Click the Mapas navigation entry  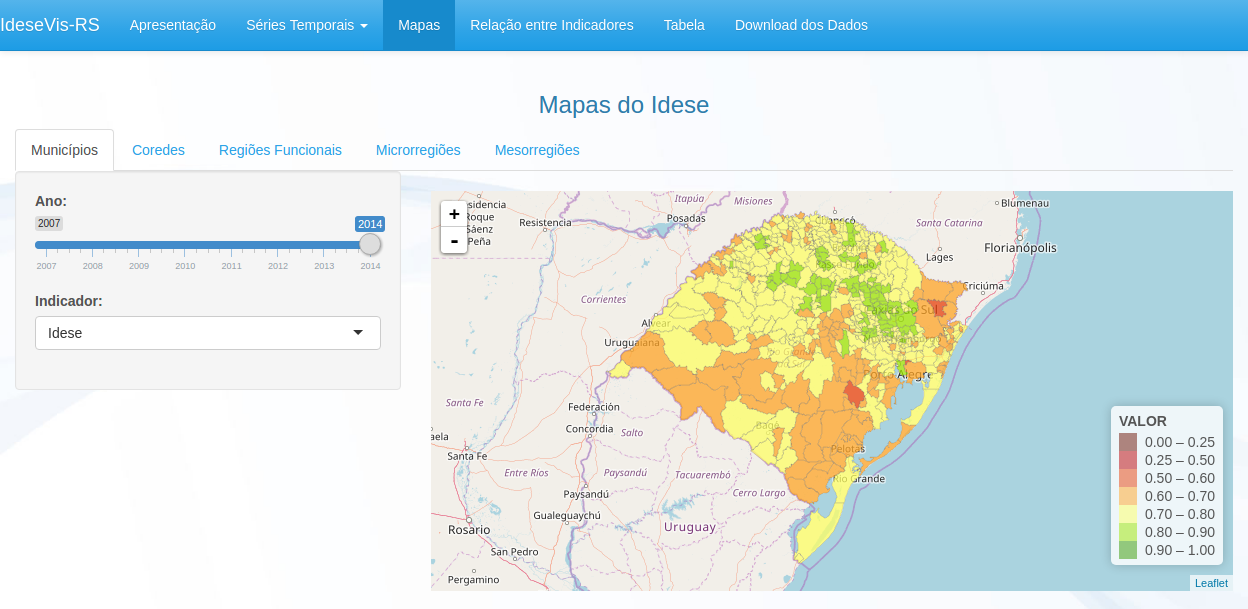tap(418, 24)
